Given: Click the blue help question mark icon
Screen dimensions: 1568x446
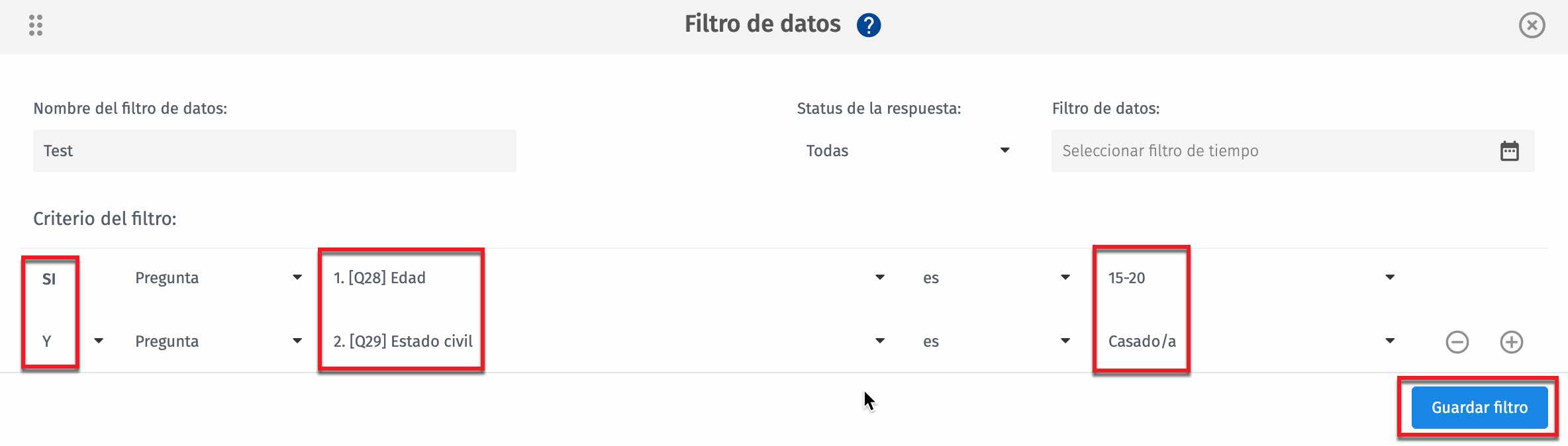Looking at the screenshot, I should (x=868, y=25).
